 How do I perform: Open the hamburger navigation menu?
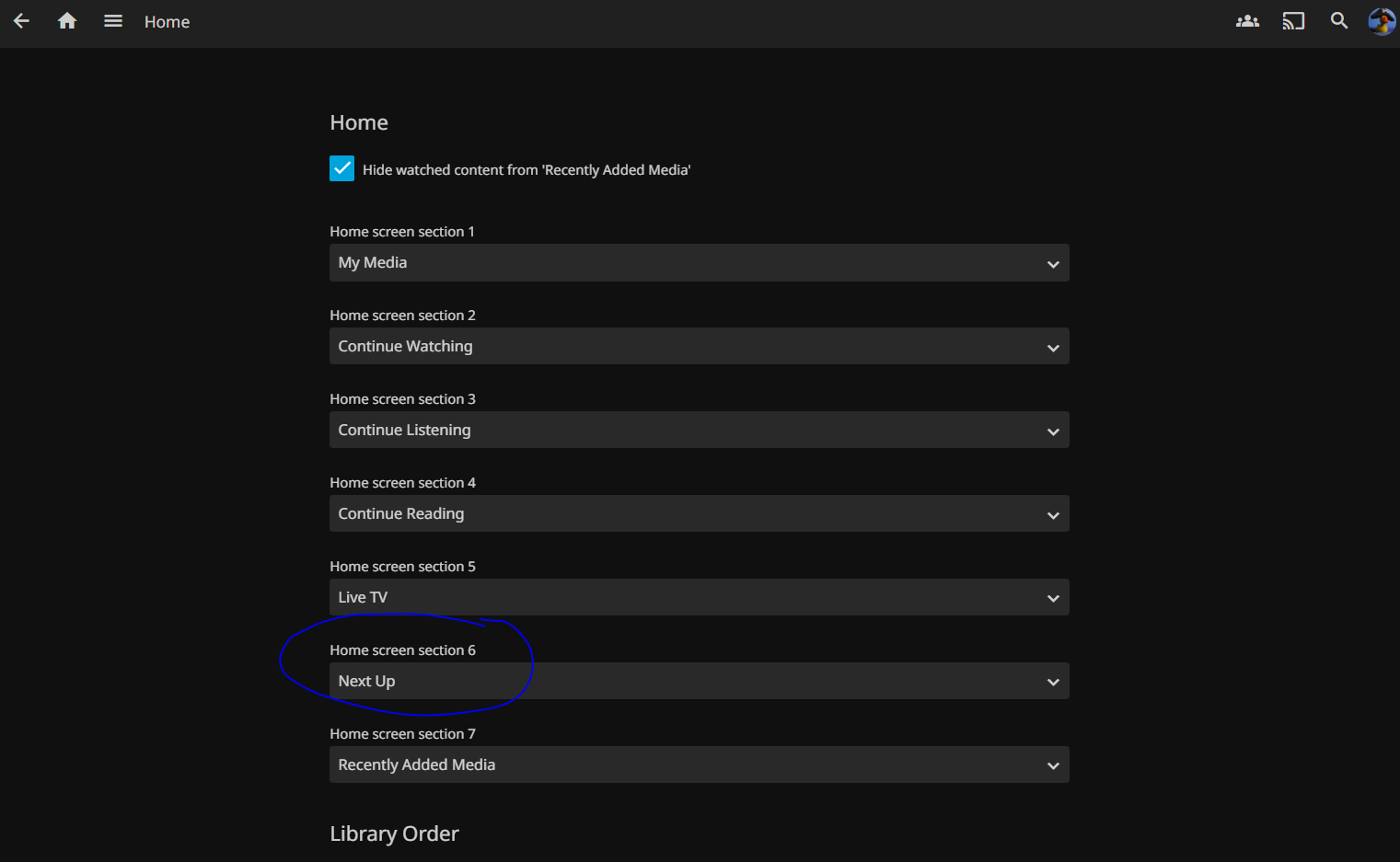113,21
